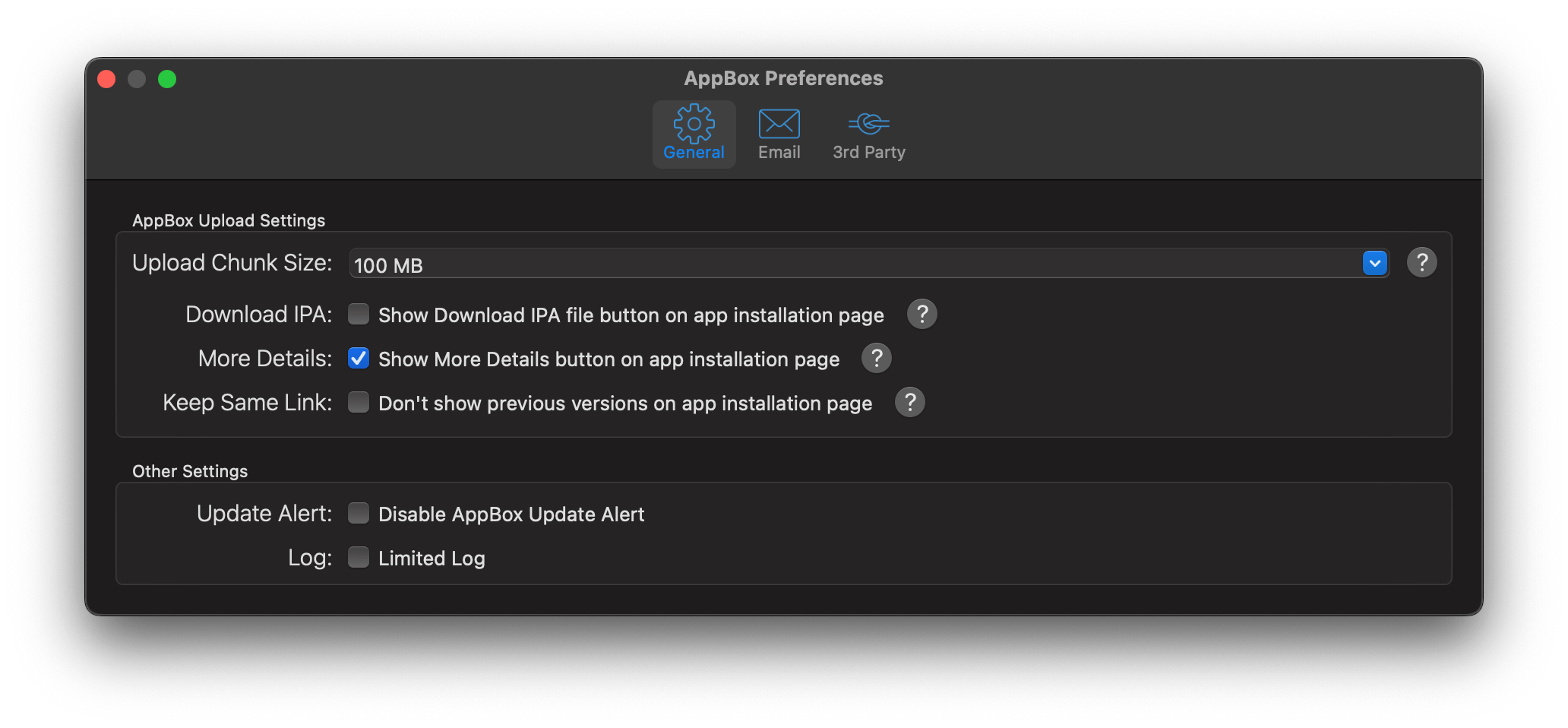Open the General preferences gear tab
This screenshot has width=1568, height=728.
[x=694, y=134]
